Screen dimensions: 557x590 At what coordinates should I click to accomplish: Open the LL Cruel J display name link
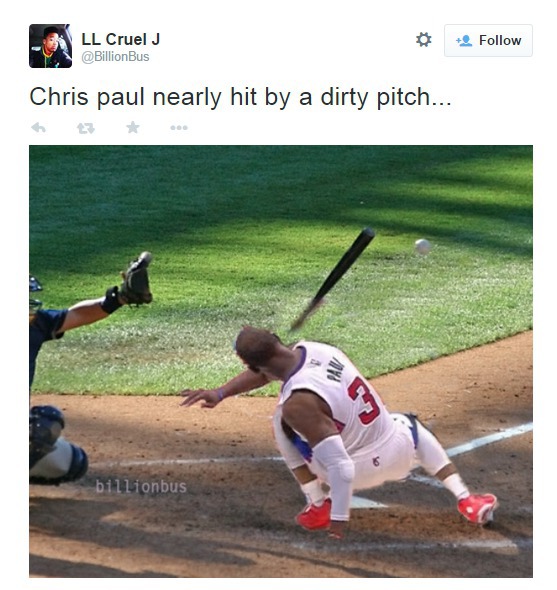coord(121,39)
